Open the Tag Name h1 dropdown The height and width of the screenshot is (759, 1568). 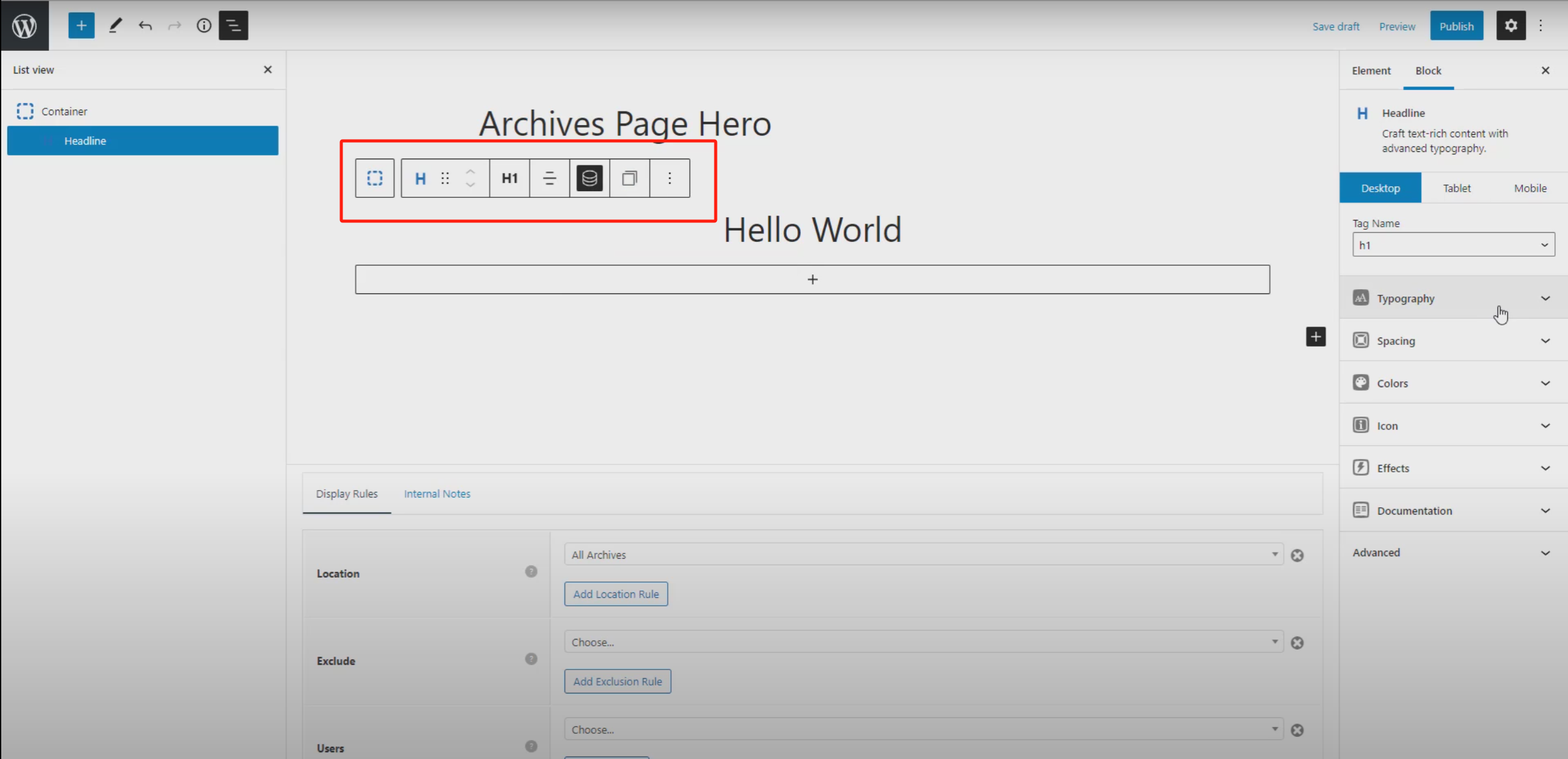click(x=1453, y=245)
